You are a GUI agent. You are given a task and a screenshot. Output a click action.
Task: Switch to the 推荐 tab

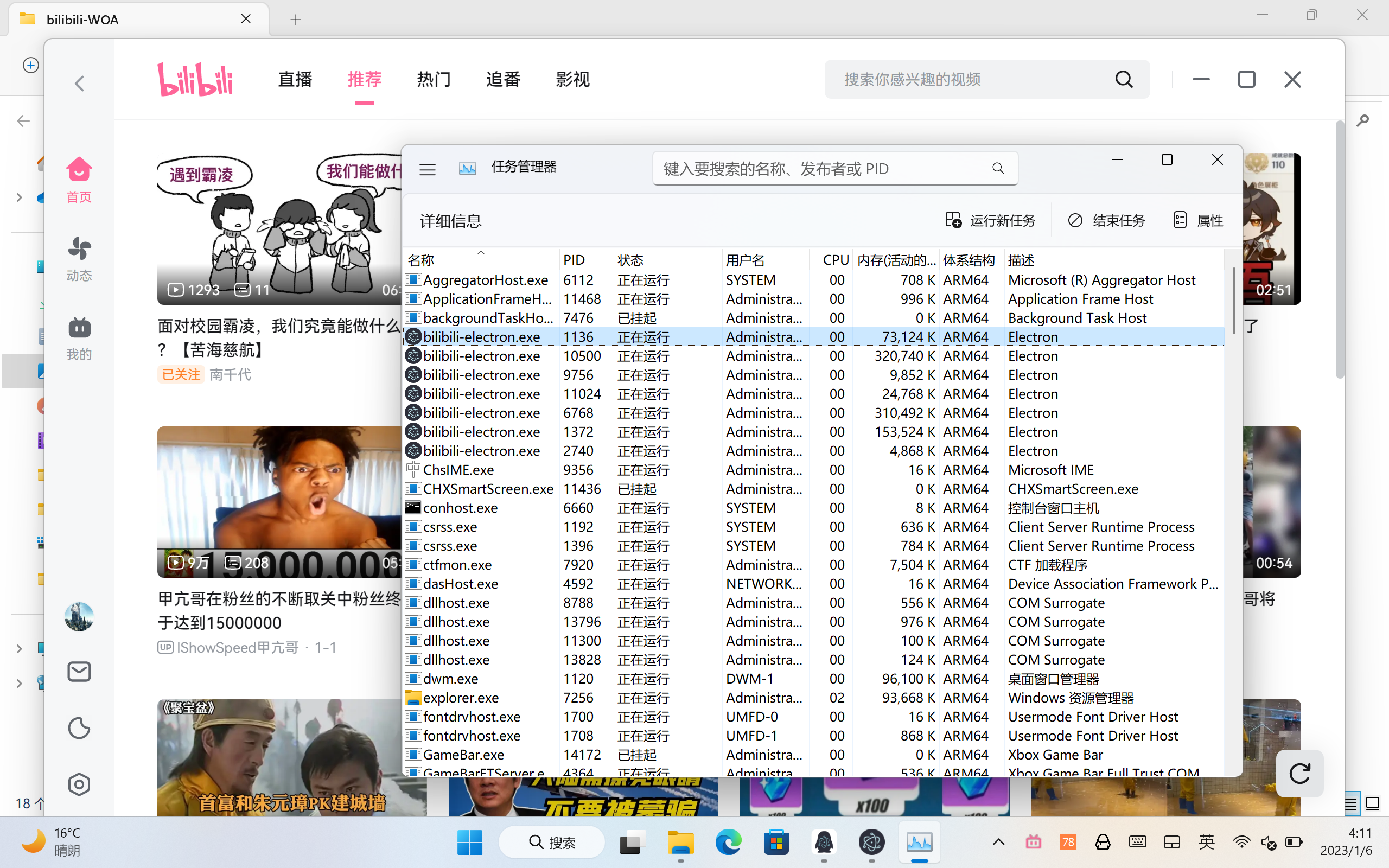click(x=365, y=79)
